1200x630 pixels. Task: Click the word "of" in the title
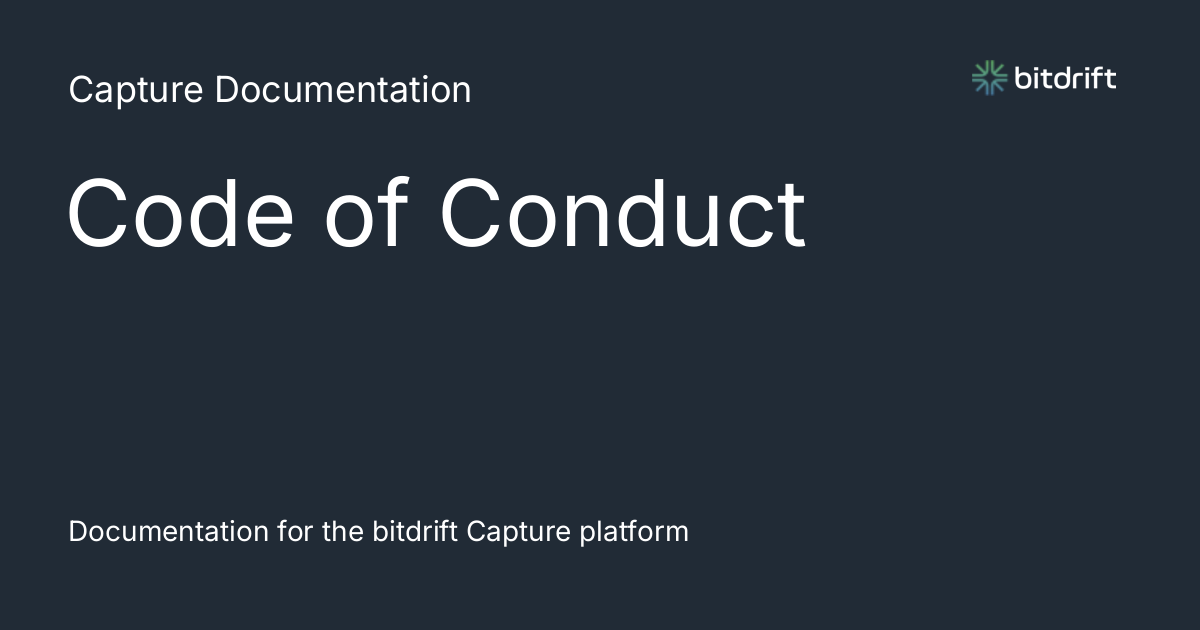point(365,214)
